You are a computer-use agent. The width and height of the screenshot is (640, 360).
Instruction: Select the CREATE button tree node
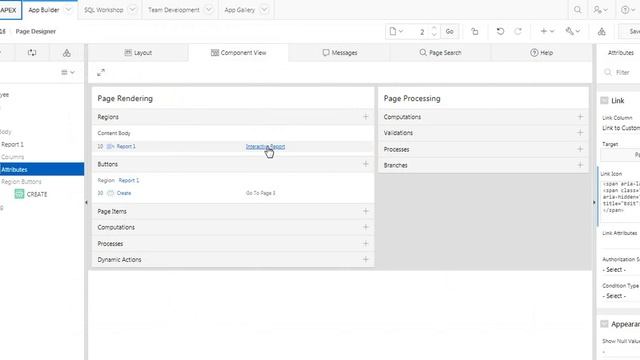[x=37, y=194]
